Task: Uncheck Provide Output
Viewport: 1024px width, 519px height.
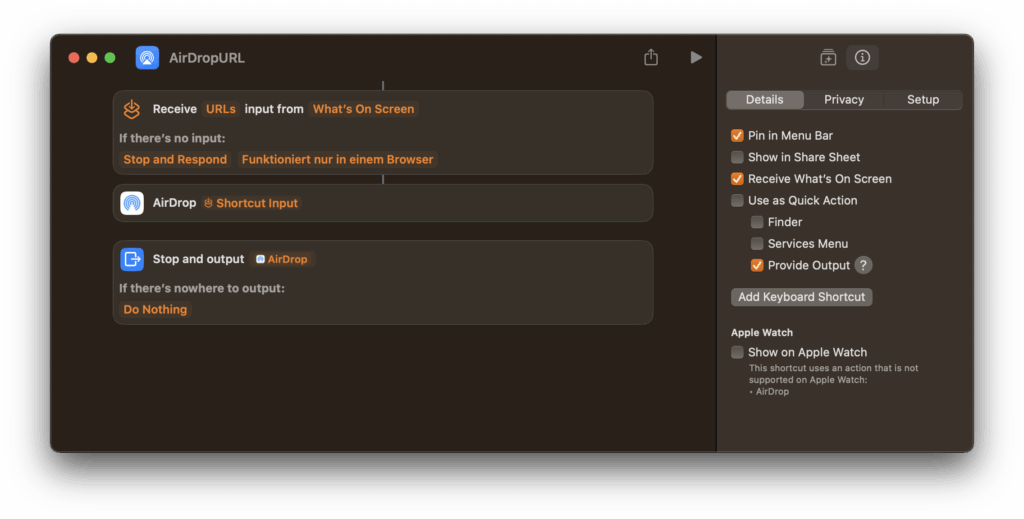Action: click(757, 265)
